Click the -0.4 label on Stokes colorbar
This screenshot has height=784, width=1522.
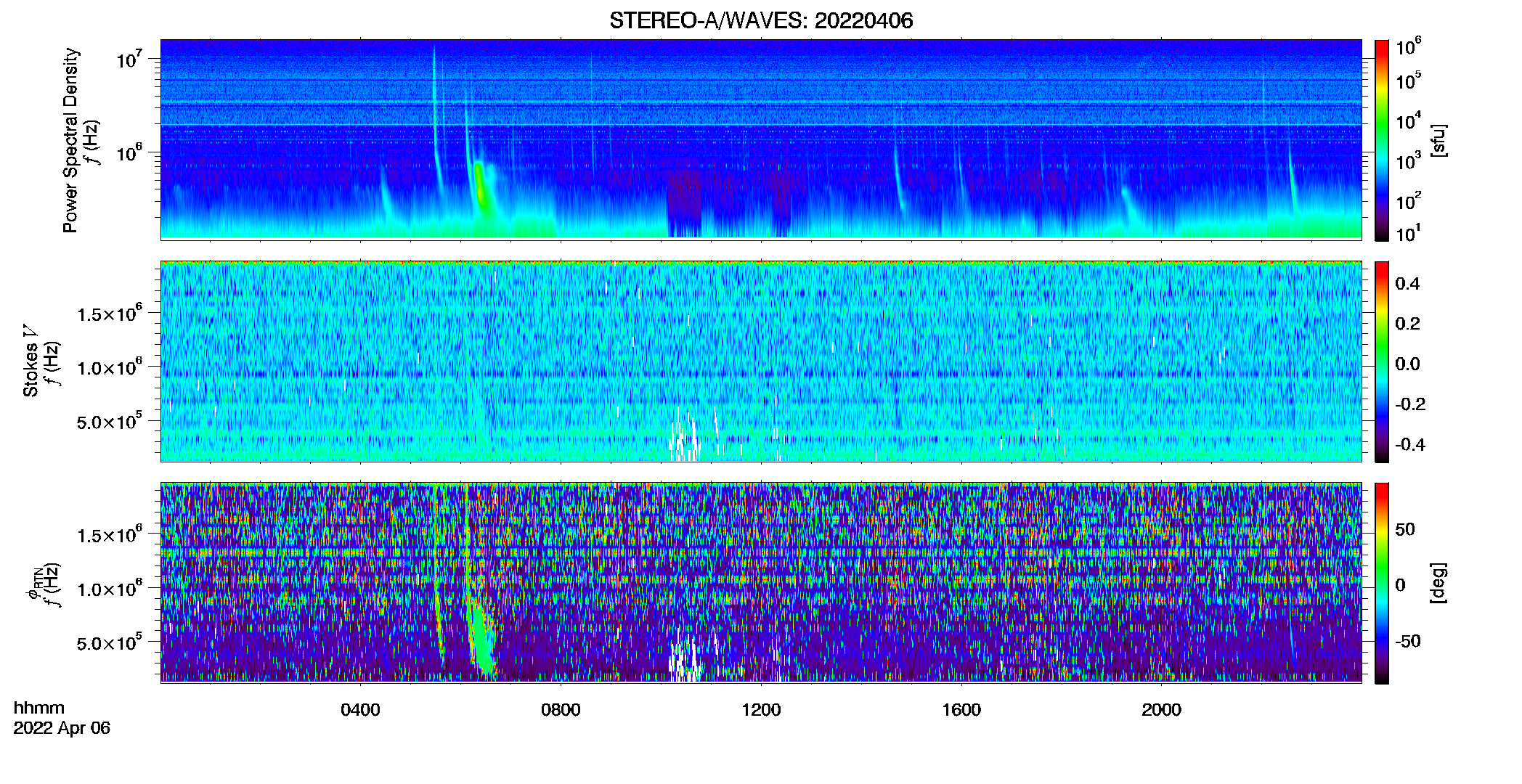(1410, 444)
